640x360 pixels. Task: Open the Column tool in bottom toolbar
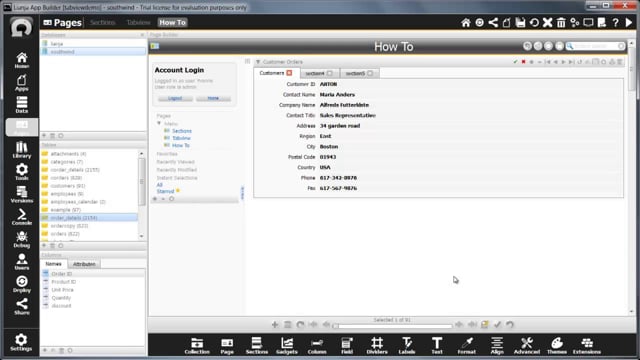pyautogui.click(x=317, y=346)
